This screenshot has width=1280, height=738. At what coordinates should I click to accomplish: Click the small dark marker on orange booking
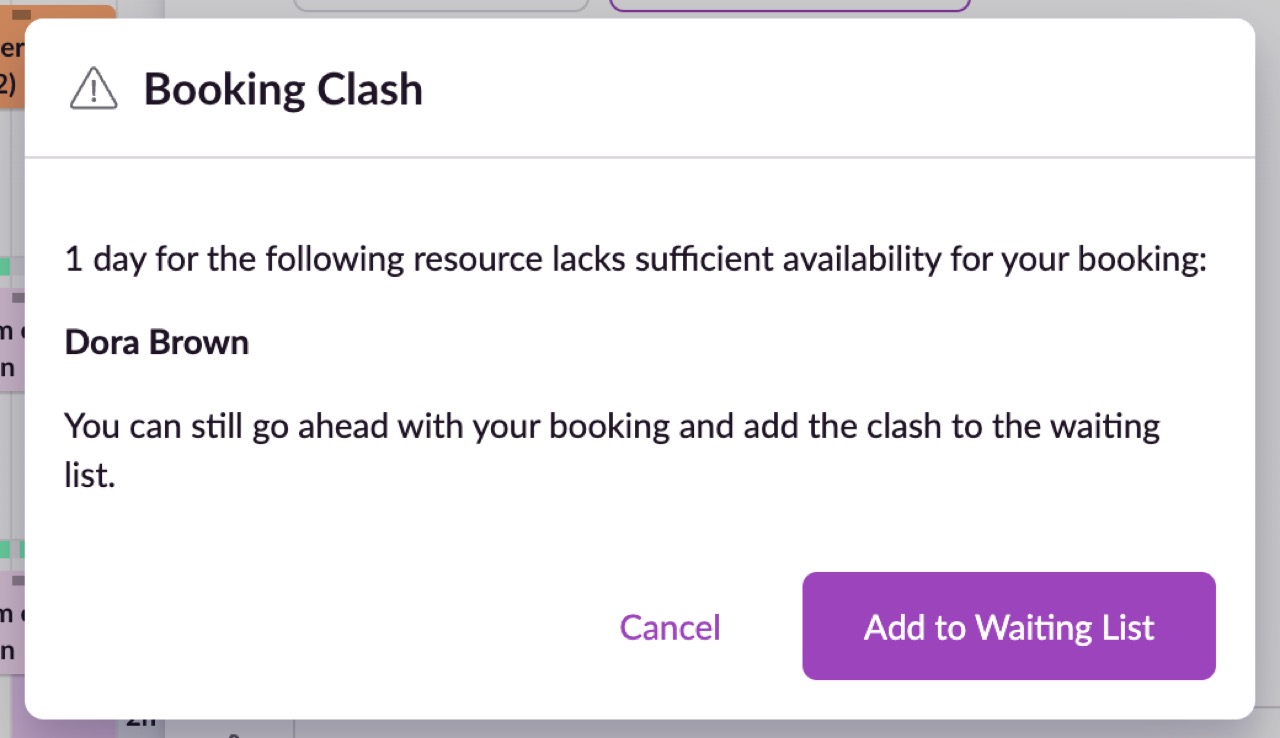coord(21,16)
